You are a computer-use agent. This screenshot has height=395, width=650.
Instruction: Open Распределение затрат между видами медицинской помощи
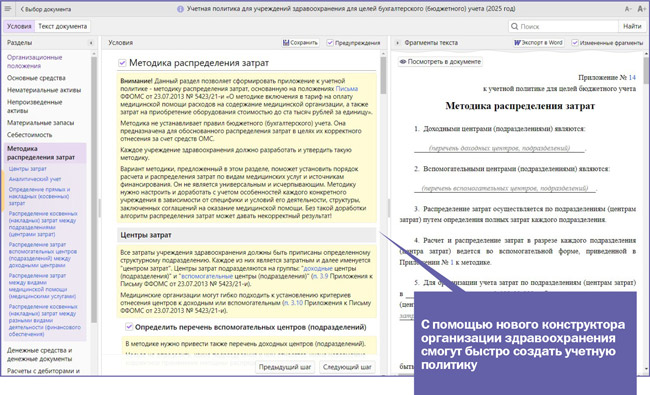click(42, 286)
